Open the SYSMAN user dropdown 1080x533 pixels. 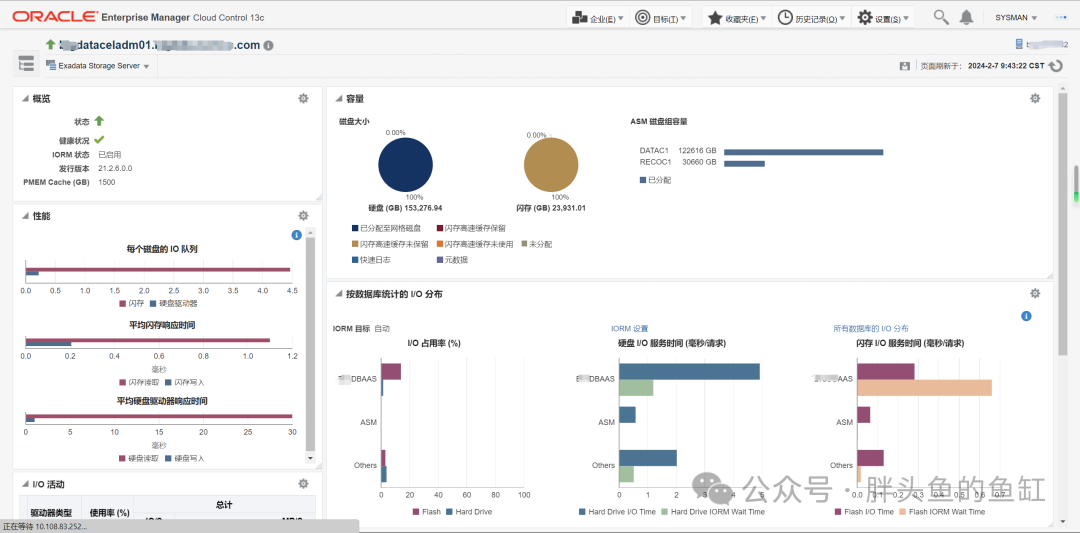pos(1017,18)
